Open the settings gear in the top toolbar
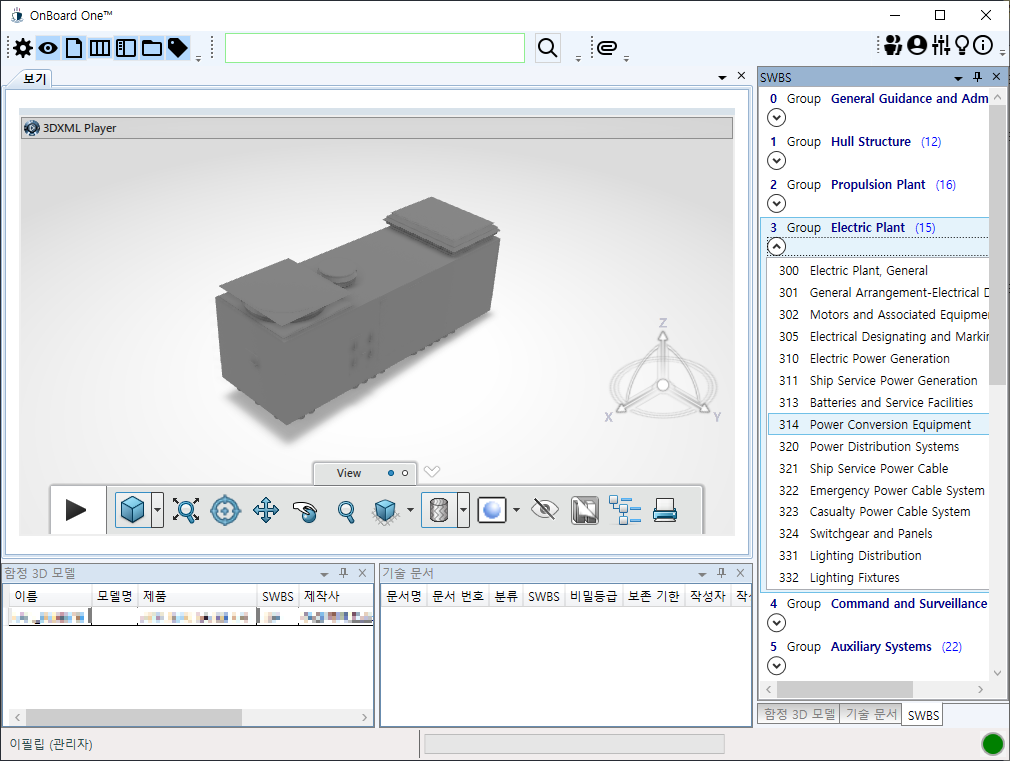 click(23, 48)
